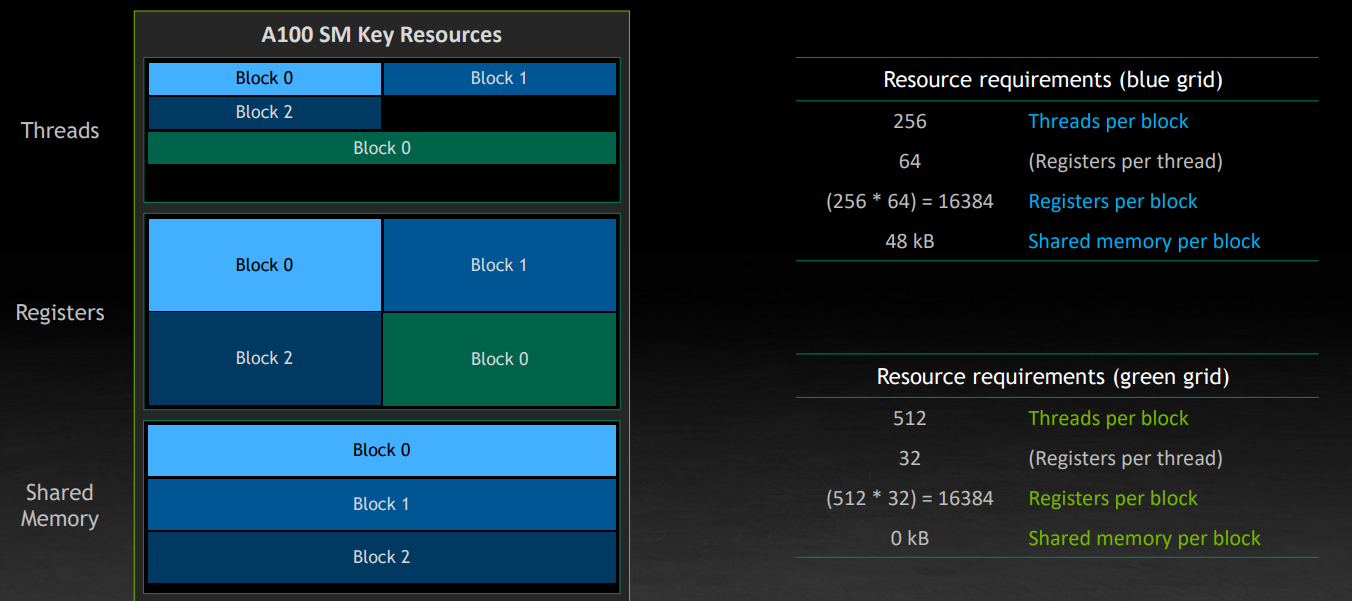The image size is (1352, 601).
Task: Click Block 2 in the Registers section
Action: pyautogui.click(x=264, y=358)
